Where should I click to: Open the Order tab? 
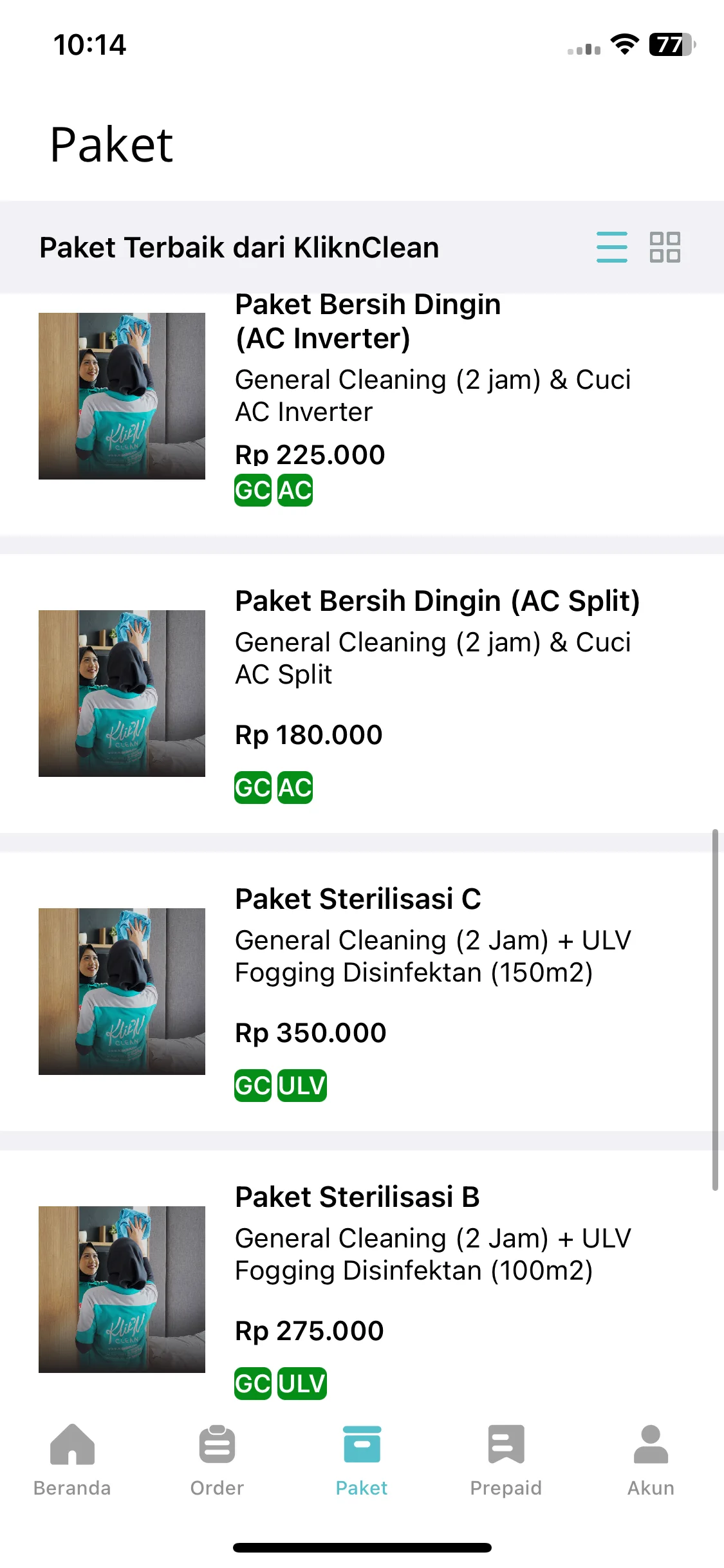pyautogui.click(x=217, y=1460)
